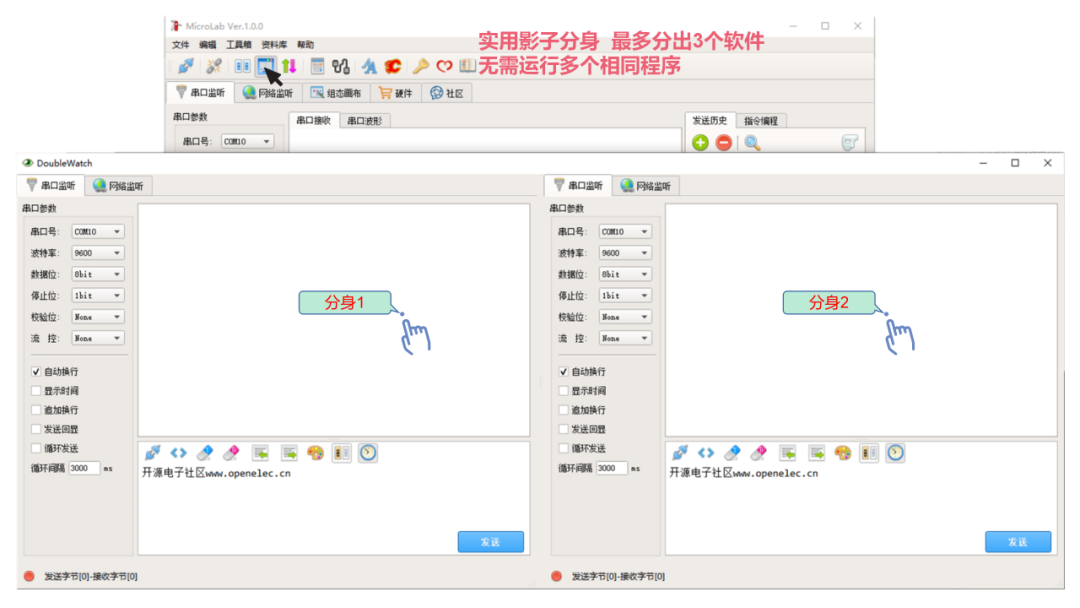
Task: Click the two-panel split icon in MicroLab toolbar
Action: [x=242, y=66]
